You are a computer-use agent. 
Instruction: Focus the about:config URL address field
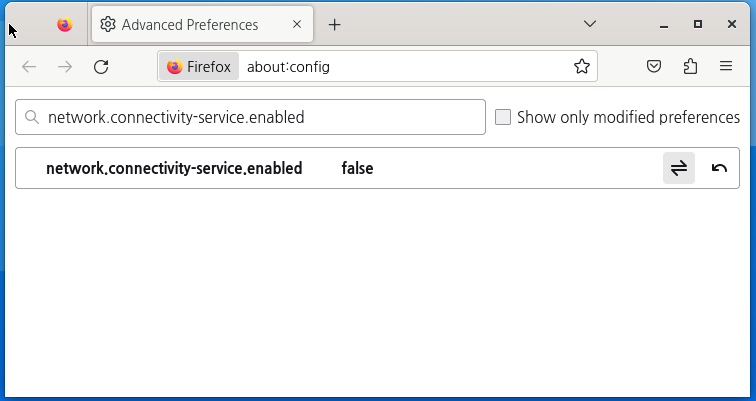pos(405,67)
